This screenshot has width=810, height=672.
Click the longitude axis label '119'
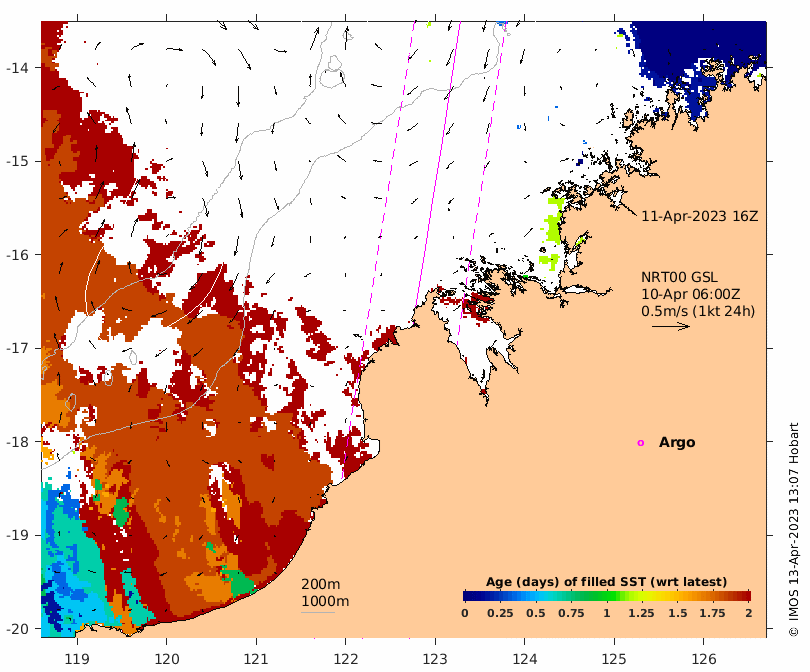click(77, 660)
